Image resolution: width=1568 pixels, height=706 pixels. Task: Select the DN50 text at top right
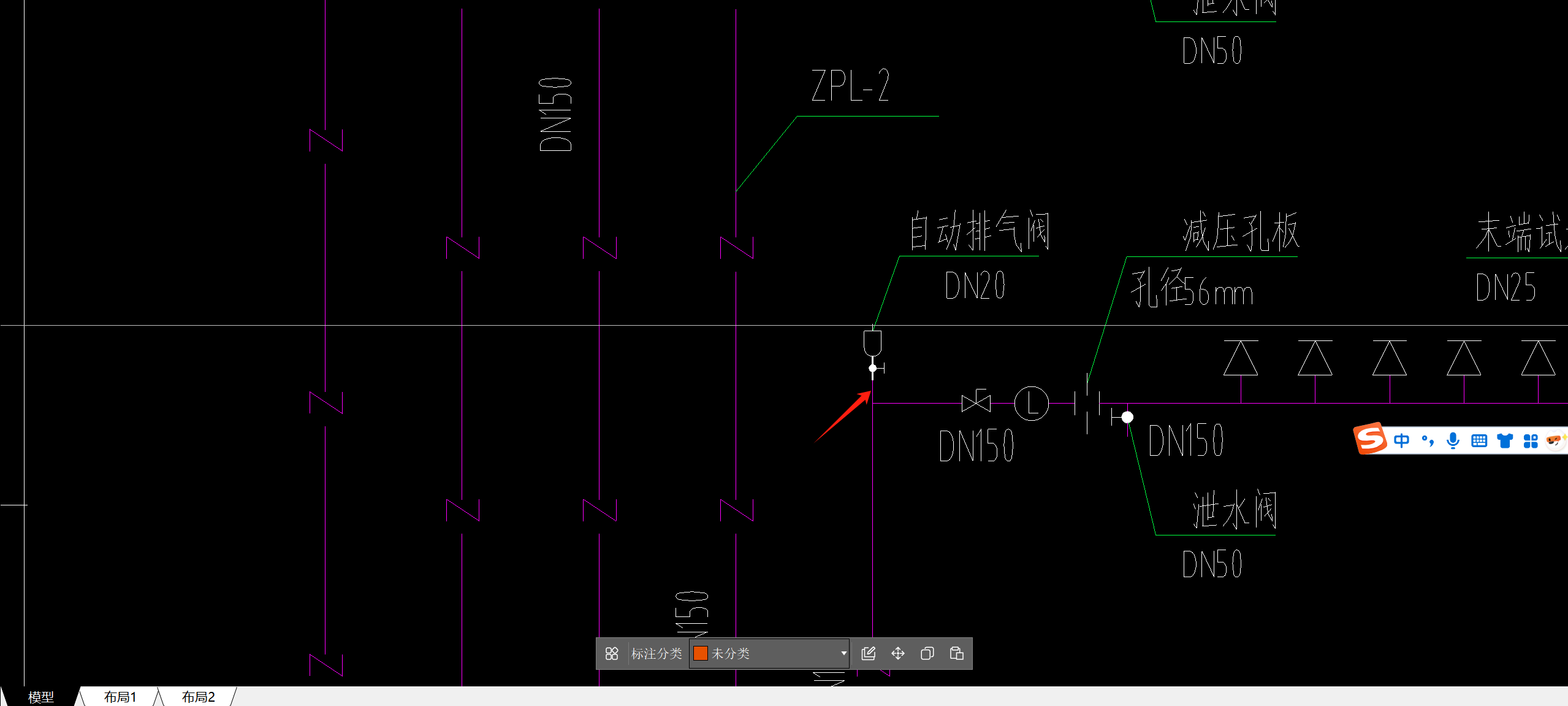tap(1212, 50)
